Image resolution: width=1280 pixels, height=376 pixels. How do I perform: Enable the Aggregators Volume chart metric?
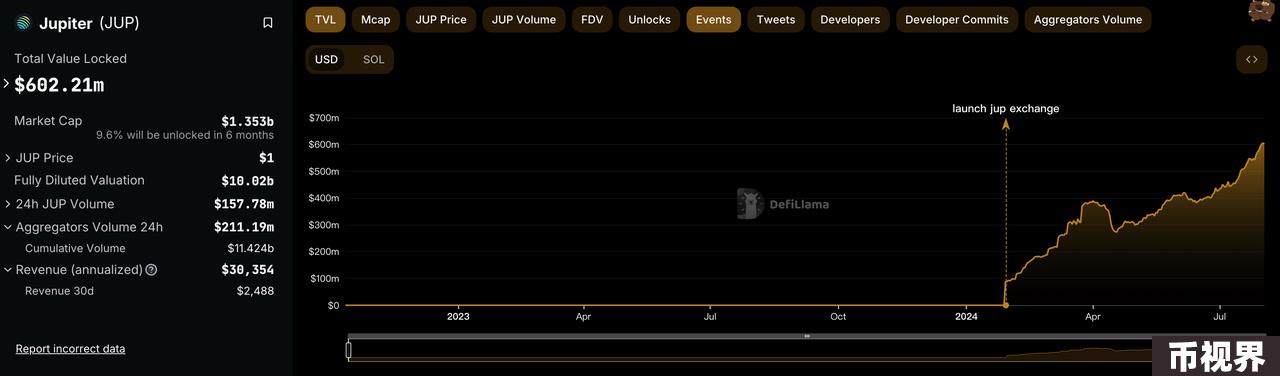pos(1087,19)
